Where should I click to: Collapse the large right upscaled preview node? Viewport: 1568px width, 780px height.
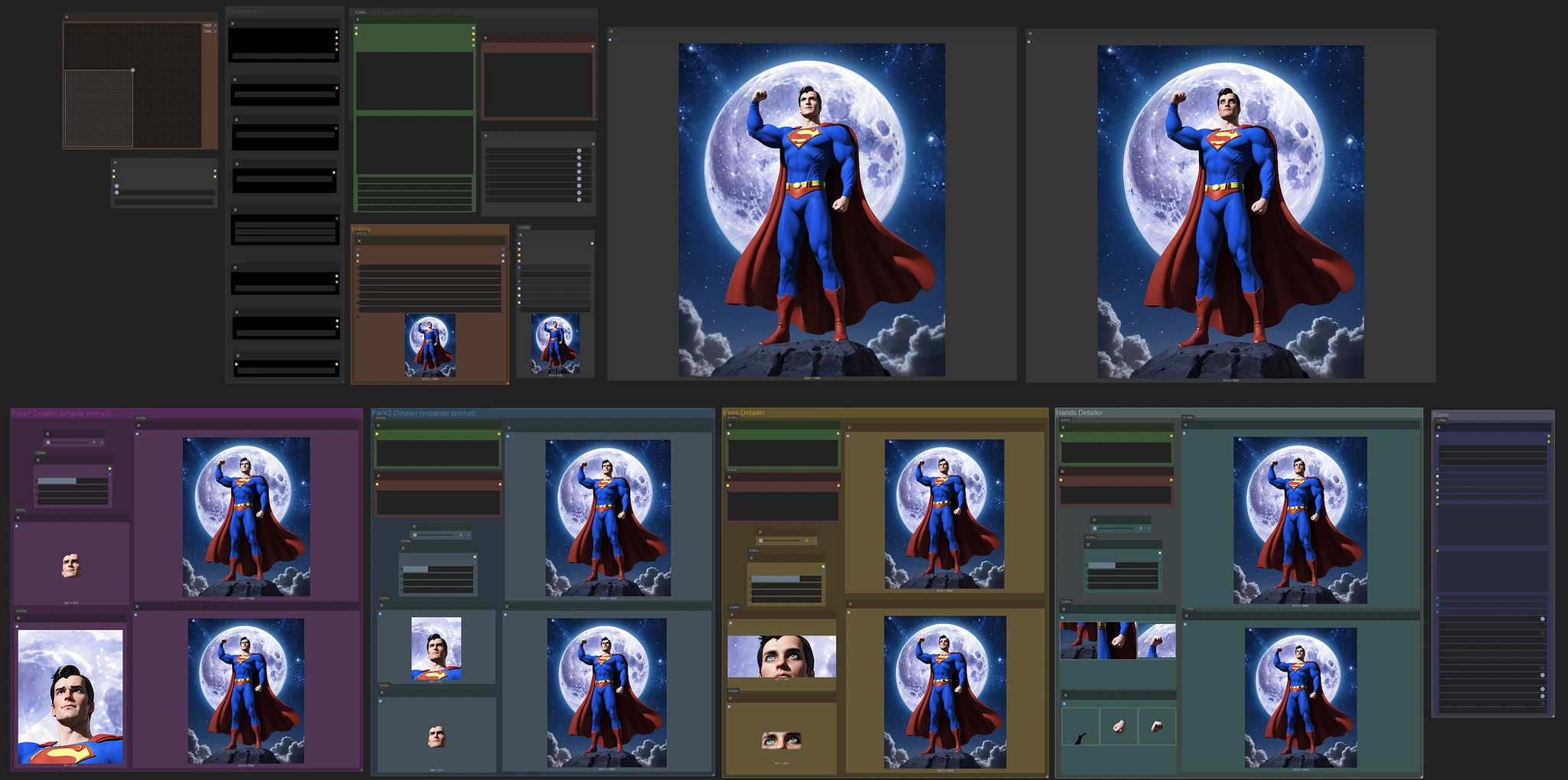pos(1030,34)
